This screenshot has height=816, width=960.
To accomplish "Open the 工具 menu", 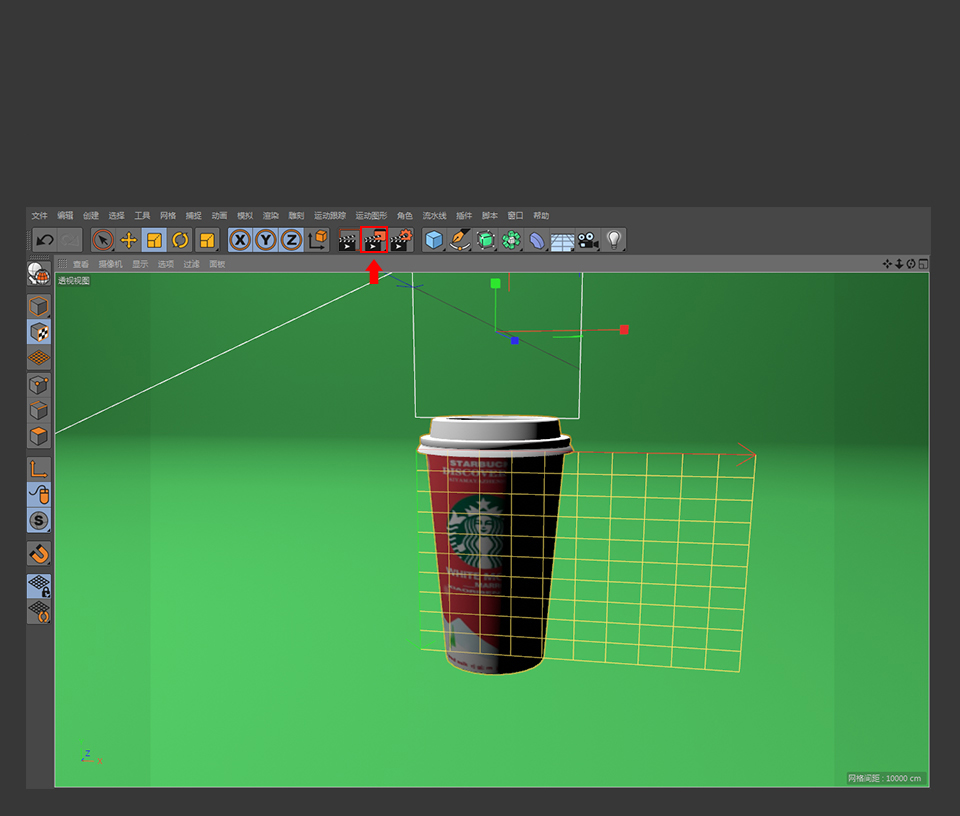I will [x=142, y=215].
